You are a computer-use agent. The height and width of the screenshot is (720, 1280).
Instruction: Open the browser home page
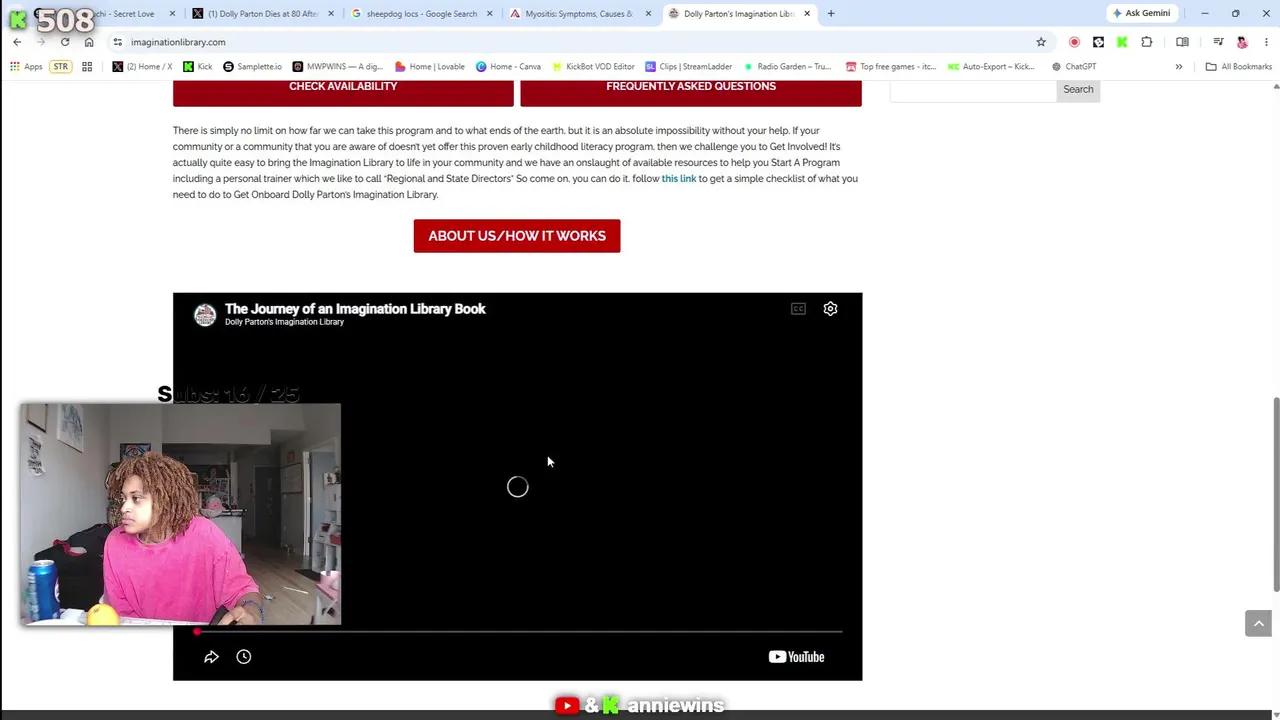pos(89,42)
